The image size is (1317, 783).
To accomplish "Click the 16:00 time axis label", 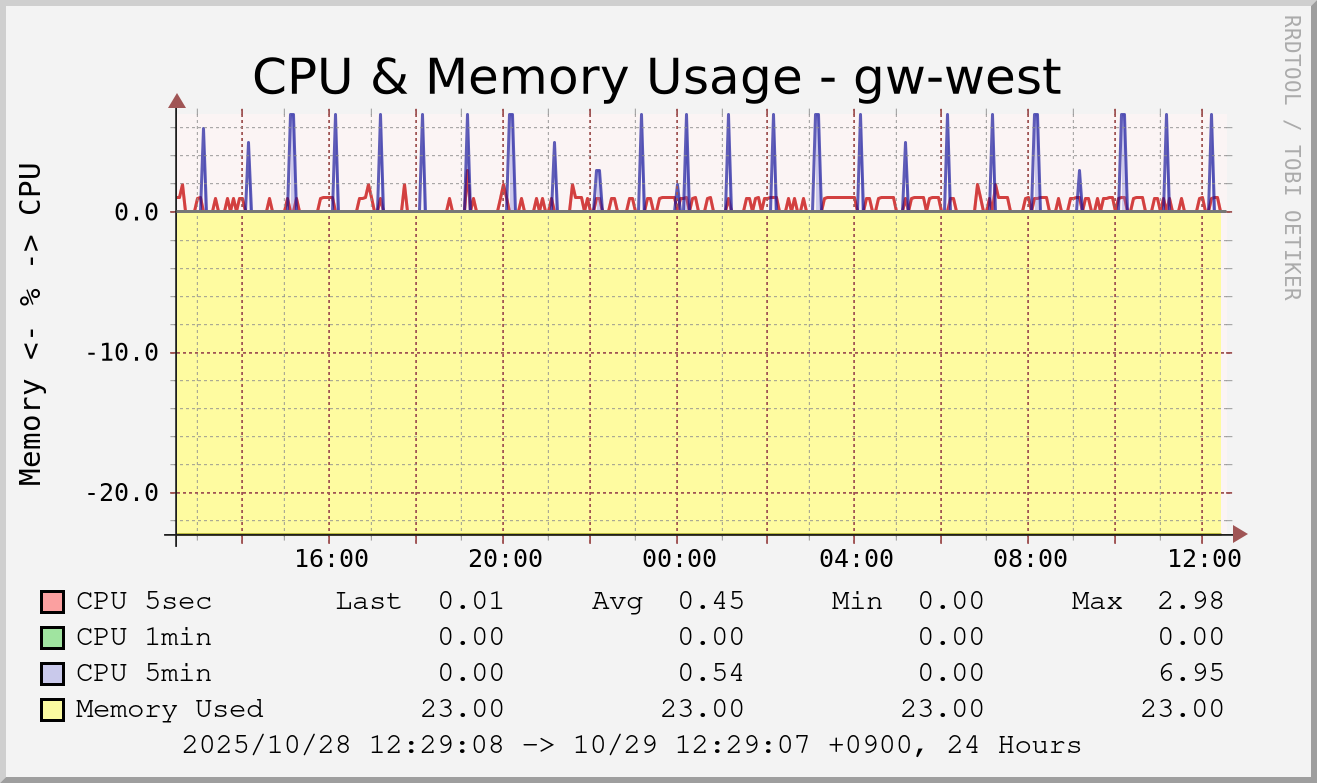I will pos(331,558).
